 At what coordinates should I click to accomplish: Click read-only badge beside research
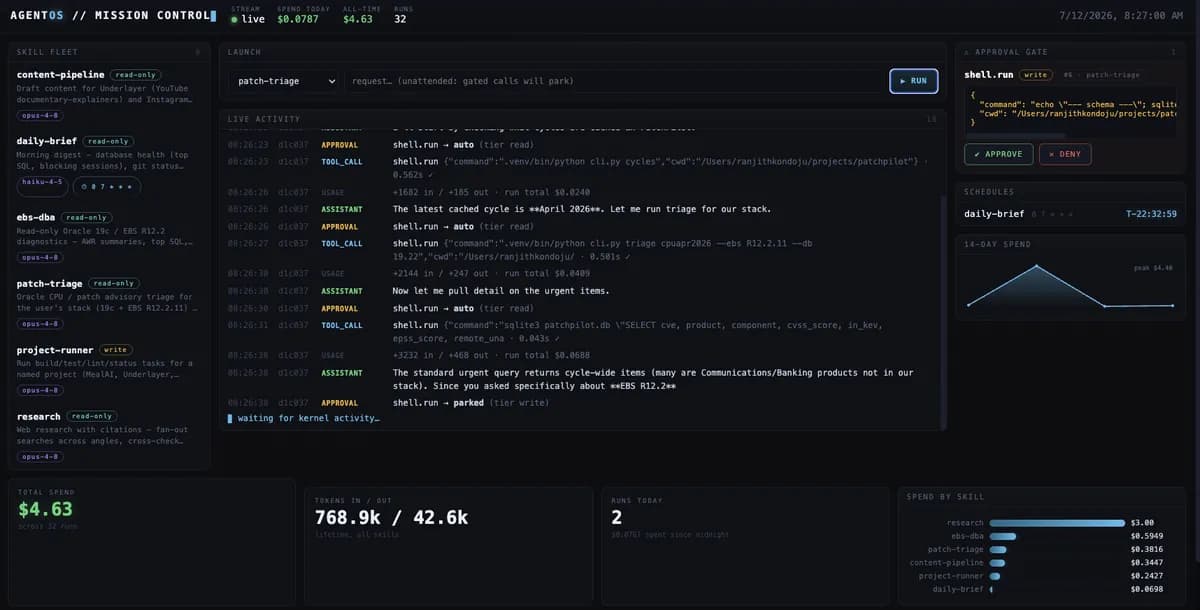pyautogui.click(x=92, y=416)
